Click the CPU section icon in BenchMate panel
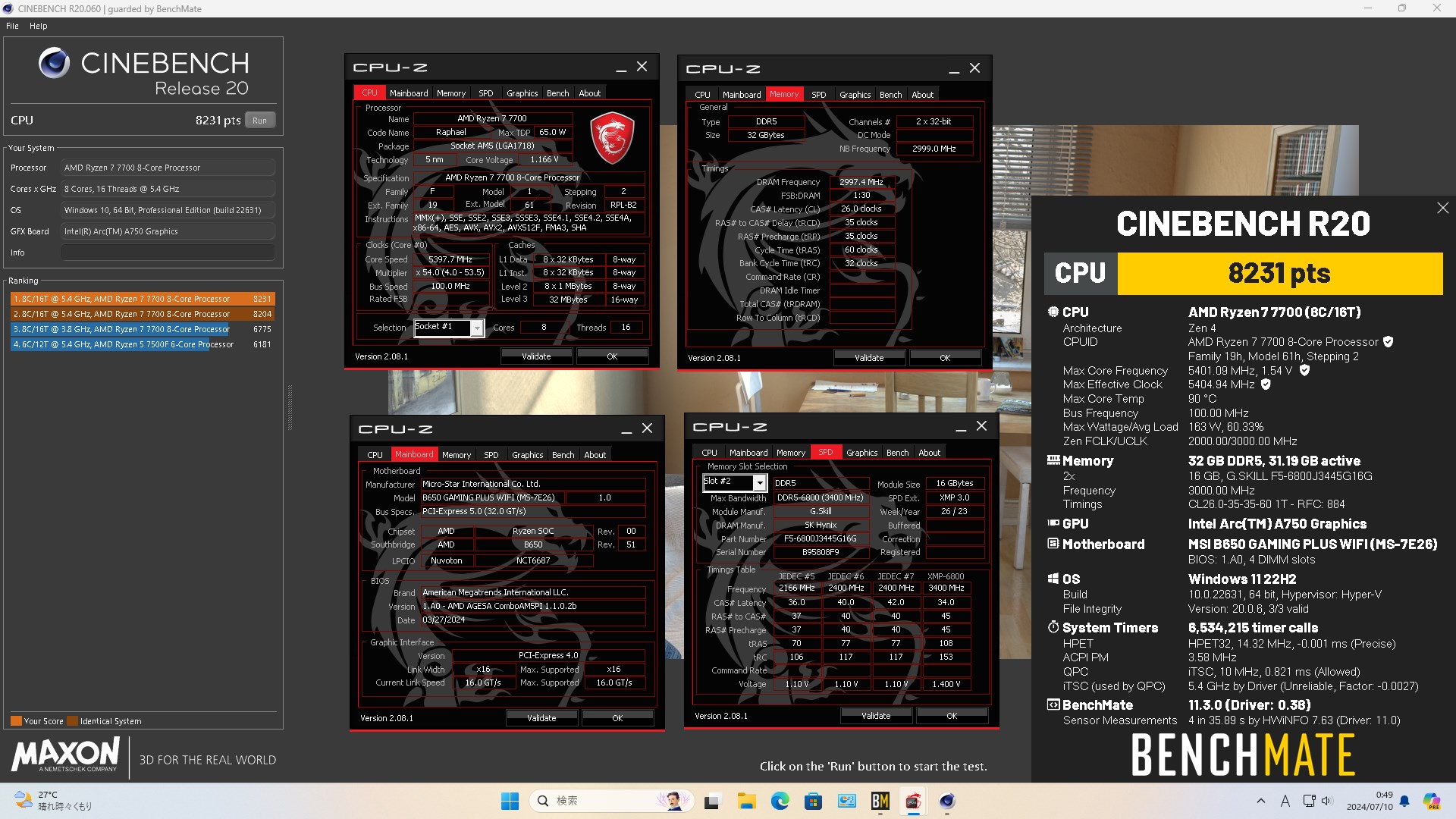The image size is (1456, 819). point(1053,312)
